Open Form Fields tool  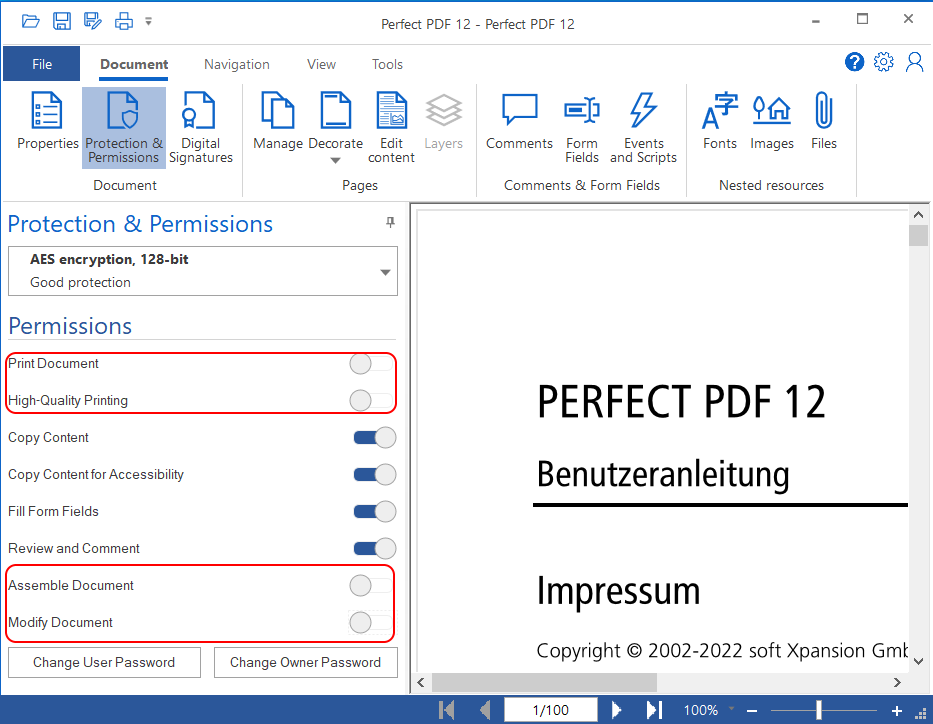[x=582, y=128]
